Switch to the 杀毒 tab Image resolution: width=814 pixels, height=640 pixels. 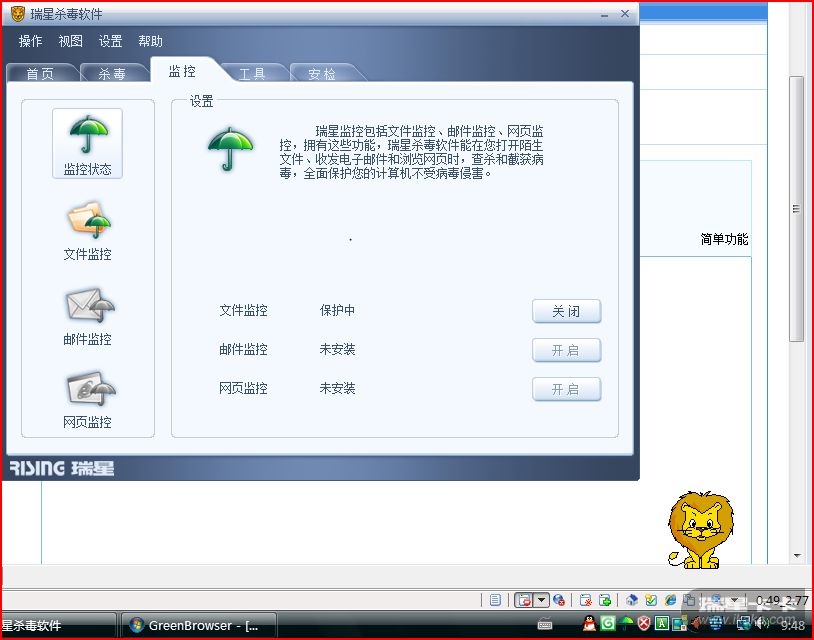(112, 73)
